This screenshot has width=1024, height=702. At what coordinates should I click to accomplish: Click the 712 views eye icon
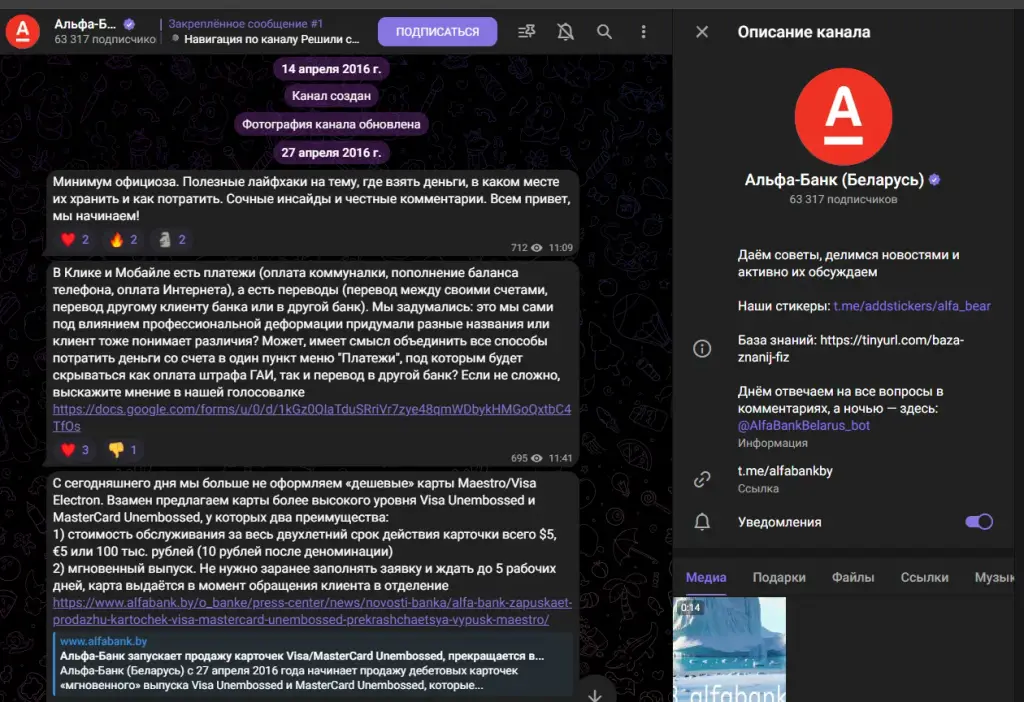537,248
